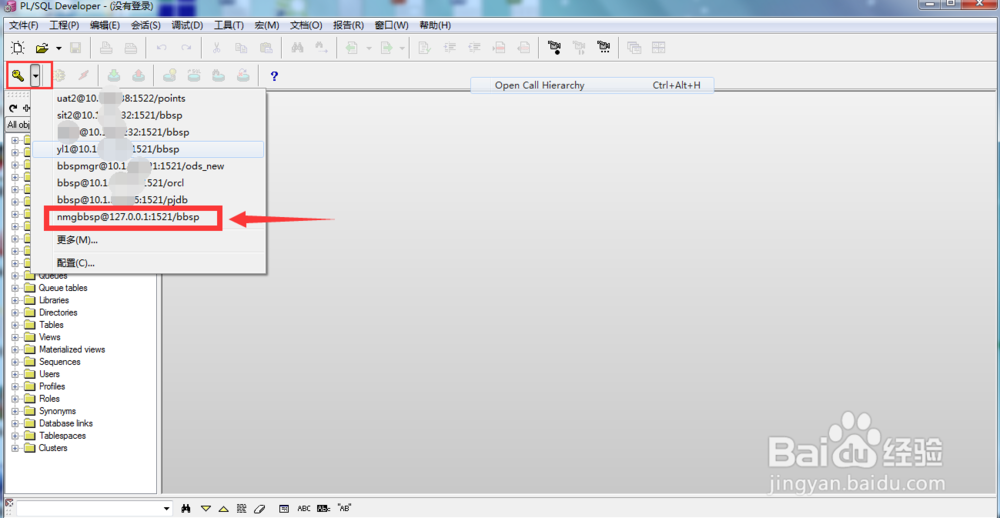Click the blue Help question mark icon
1000x518 pixels.
coord(274,77)
